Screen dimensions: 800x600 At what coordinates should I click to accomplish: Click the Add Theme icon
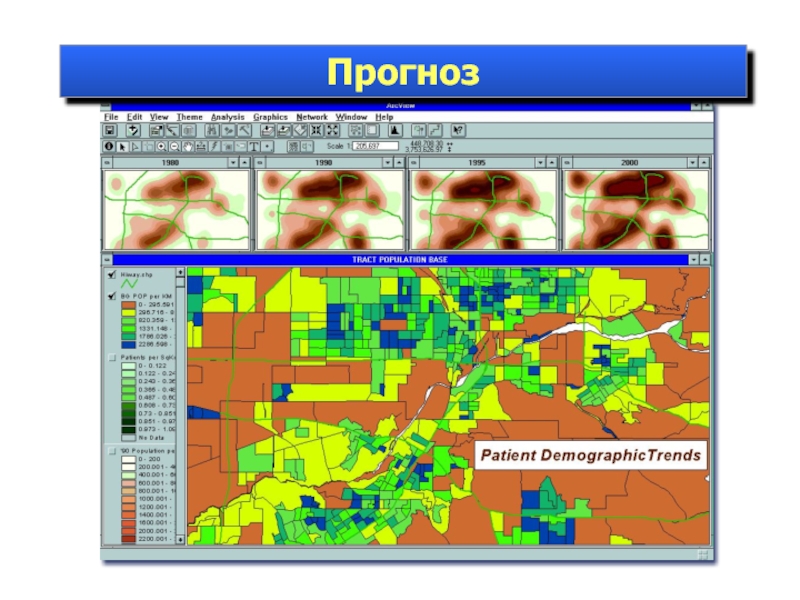click(x=133, y=131)
